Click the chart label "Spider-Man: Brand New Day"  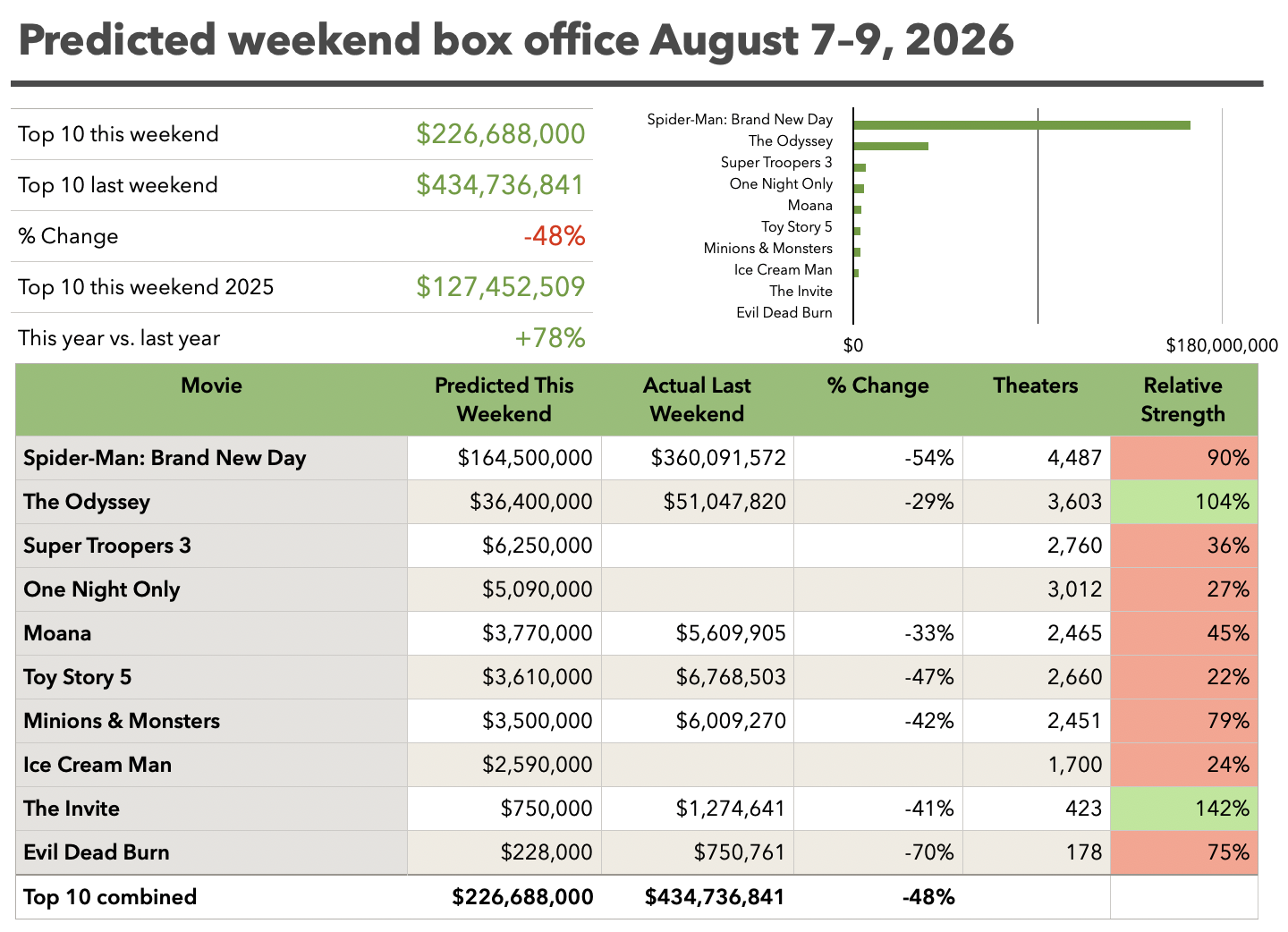740,119
